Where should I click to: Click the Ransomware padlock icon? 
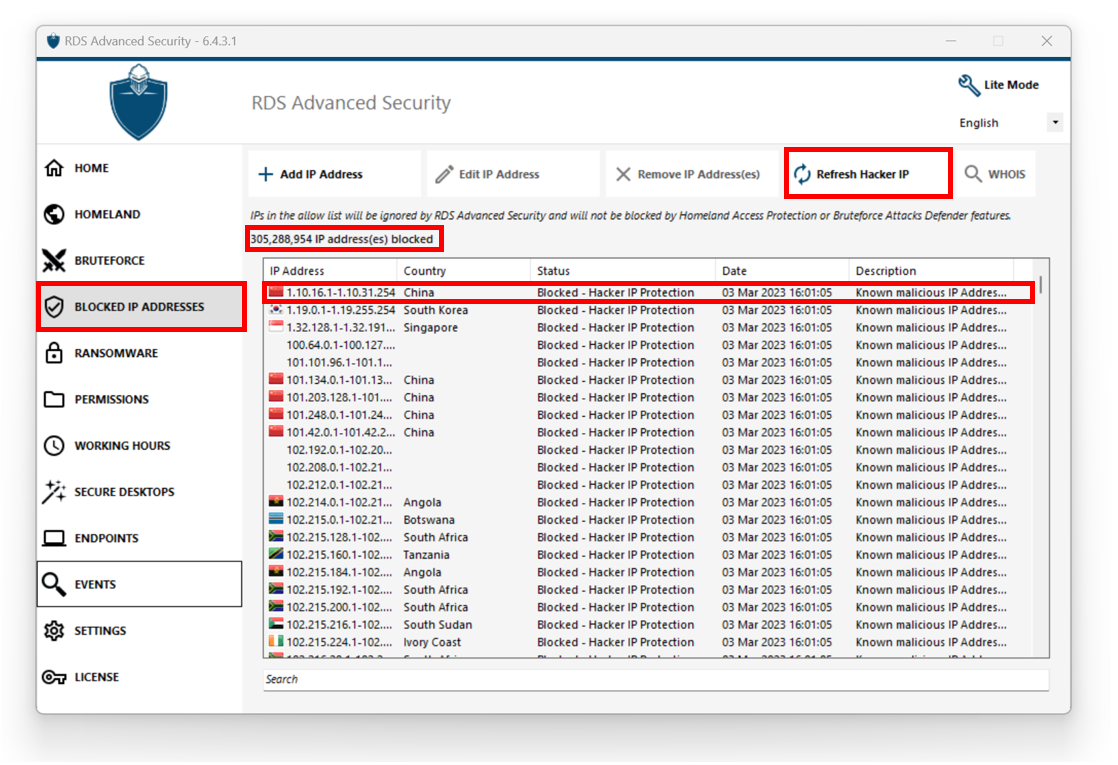point(54,353)
